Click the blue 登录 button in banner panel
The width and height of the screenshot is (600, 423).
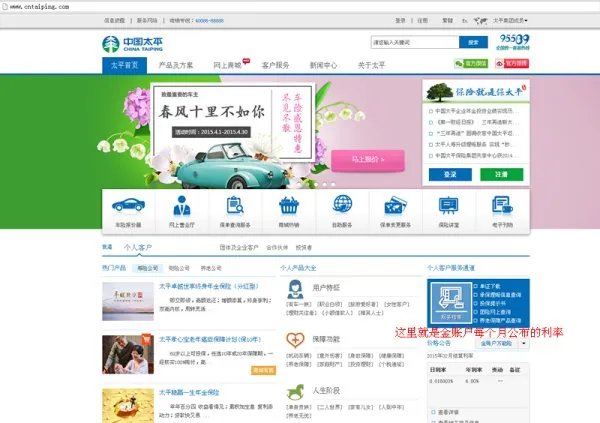tap(450, 174)
